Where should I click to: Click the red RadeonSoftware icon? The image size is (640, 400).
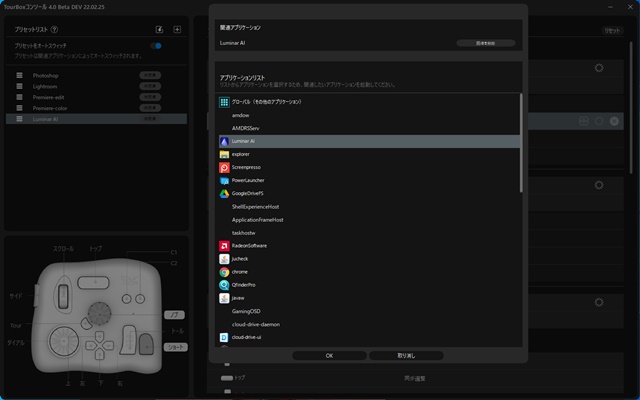(x=224, y=246)
